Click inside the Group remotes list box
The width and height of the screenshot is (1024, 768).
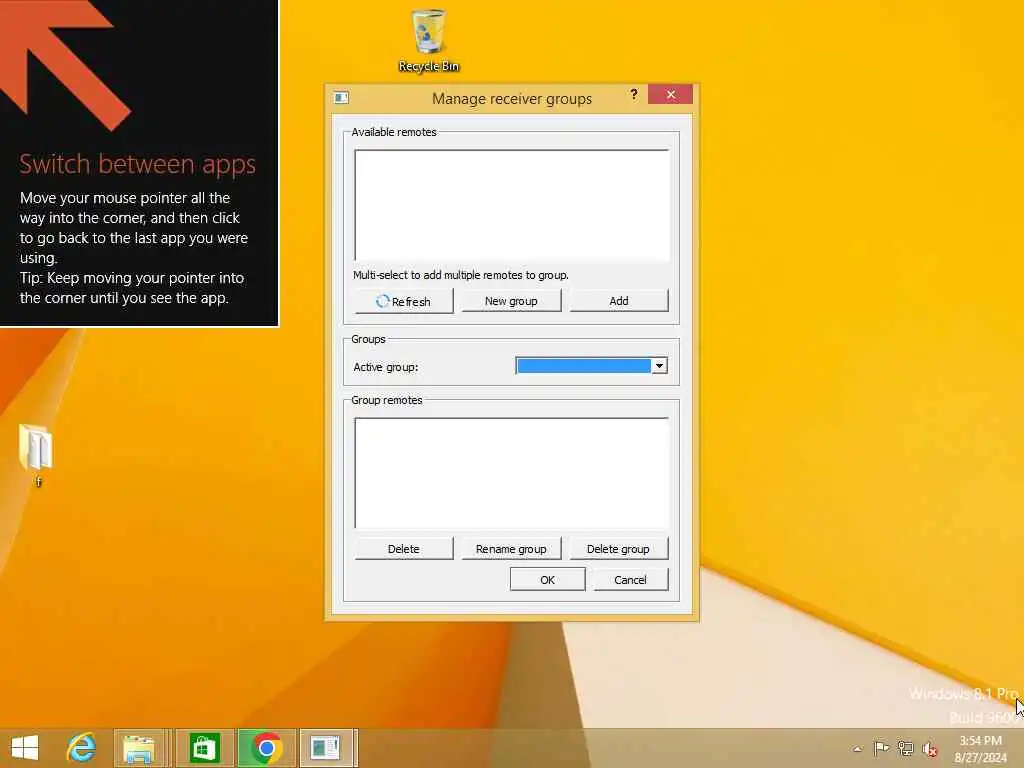512,473
